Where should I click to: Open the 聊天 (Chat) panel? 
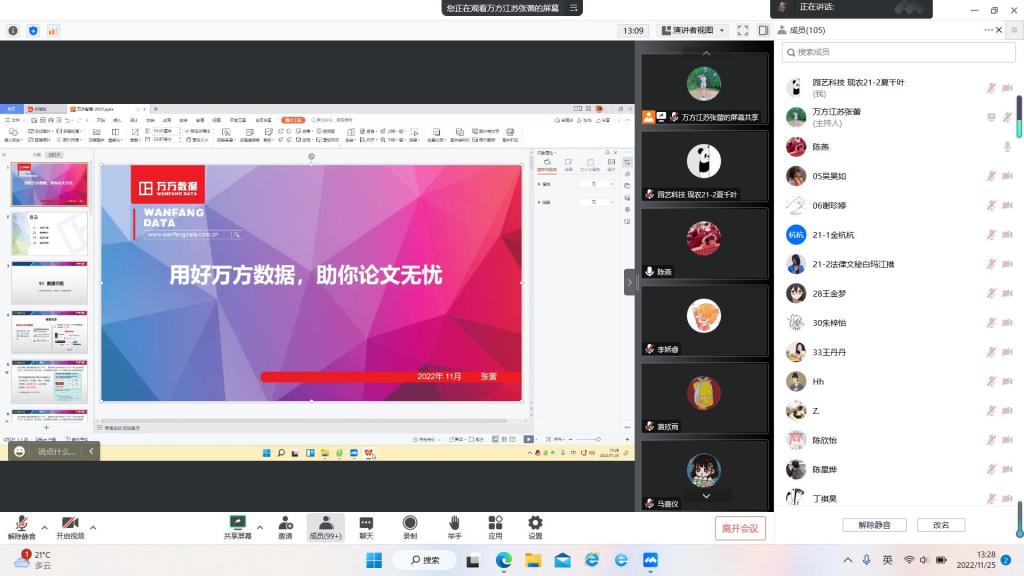click(366, 527)
